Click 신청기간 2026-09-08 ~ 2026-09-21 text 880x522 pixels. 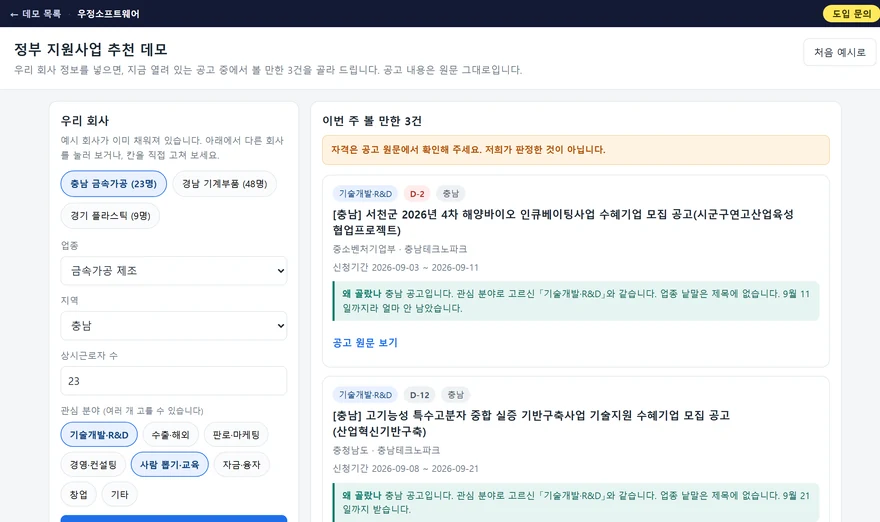(x=406, y=468)
